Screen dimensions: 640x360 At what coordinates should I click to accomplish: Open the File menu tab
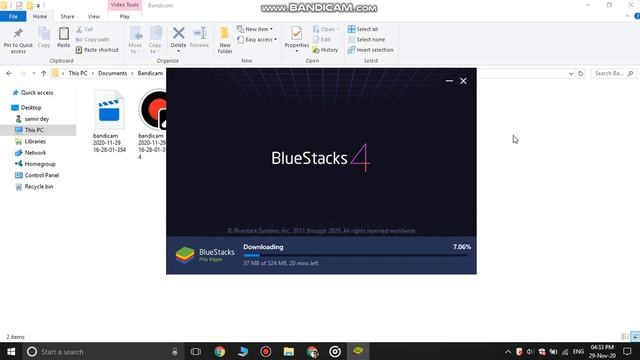[x=13, y=16]
